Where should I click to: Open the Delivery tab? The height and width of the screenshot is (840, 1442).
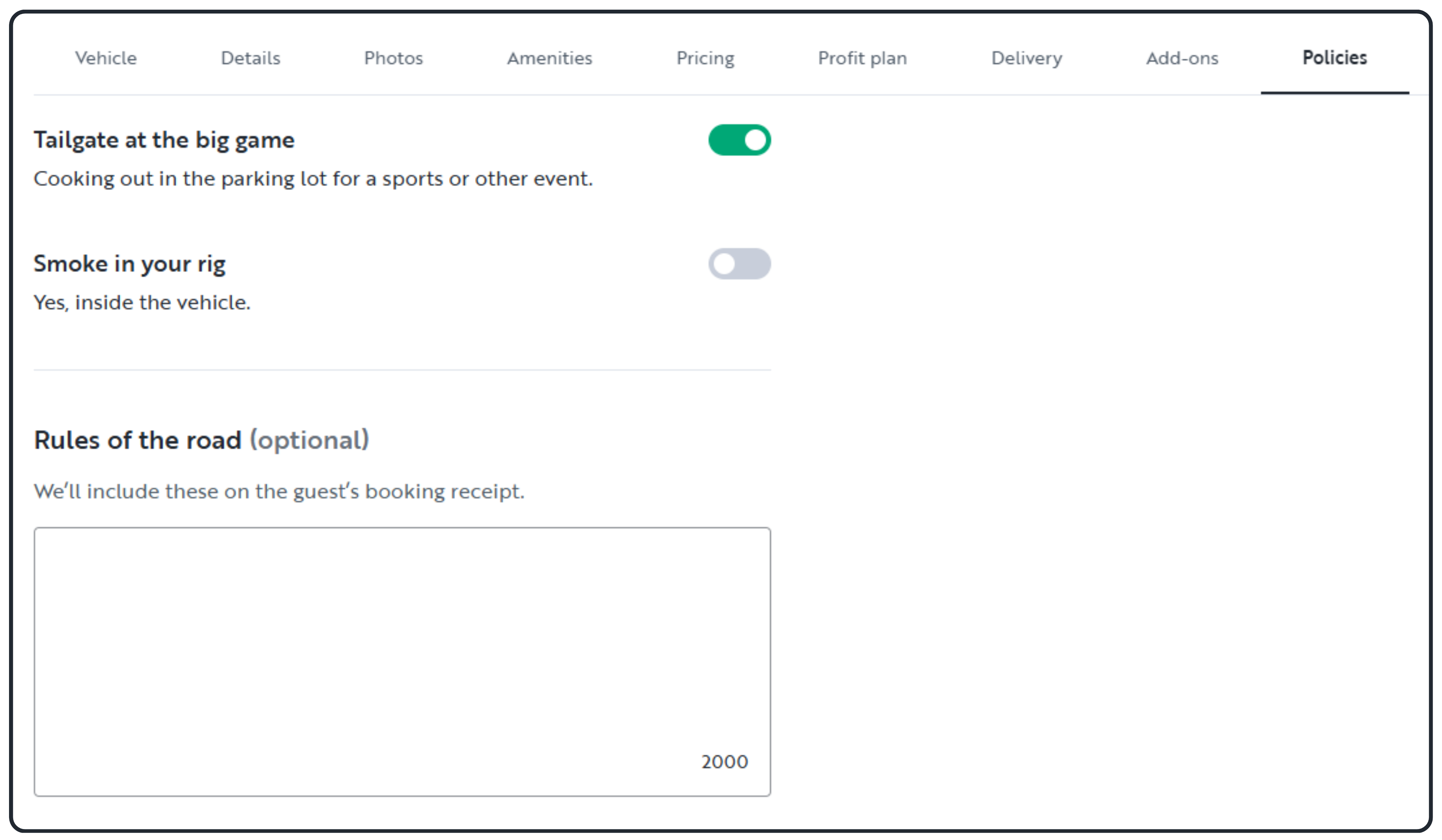pos(1027,58)
